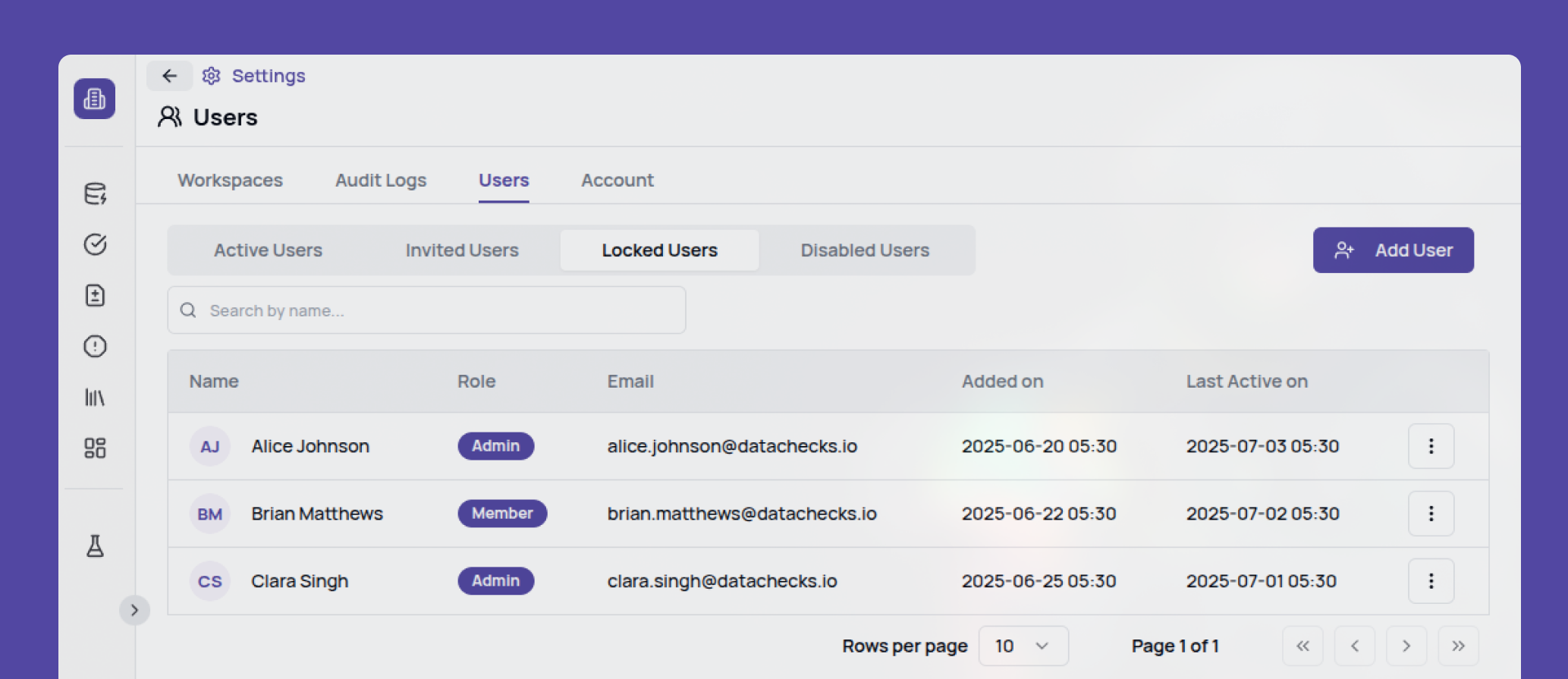Viewport: 1568px width, 679px height.
Task: Click the 2025-06-22 05:30 added date
Action: [x=1039, y=514]
